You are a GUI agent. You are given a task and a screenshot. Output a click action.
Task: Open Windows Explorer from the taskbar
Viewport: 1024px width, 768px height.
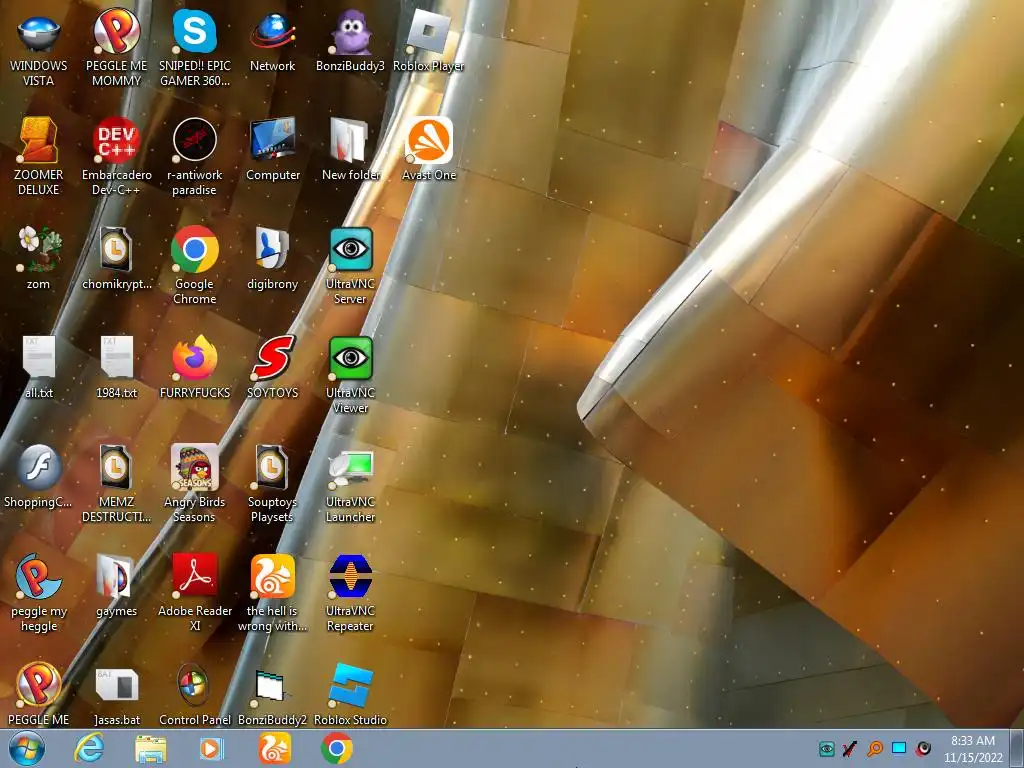click(151, 748)
